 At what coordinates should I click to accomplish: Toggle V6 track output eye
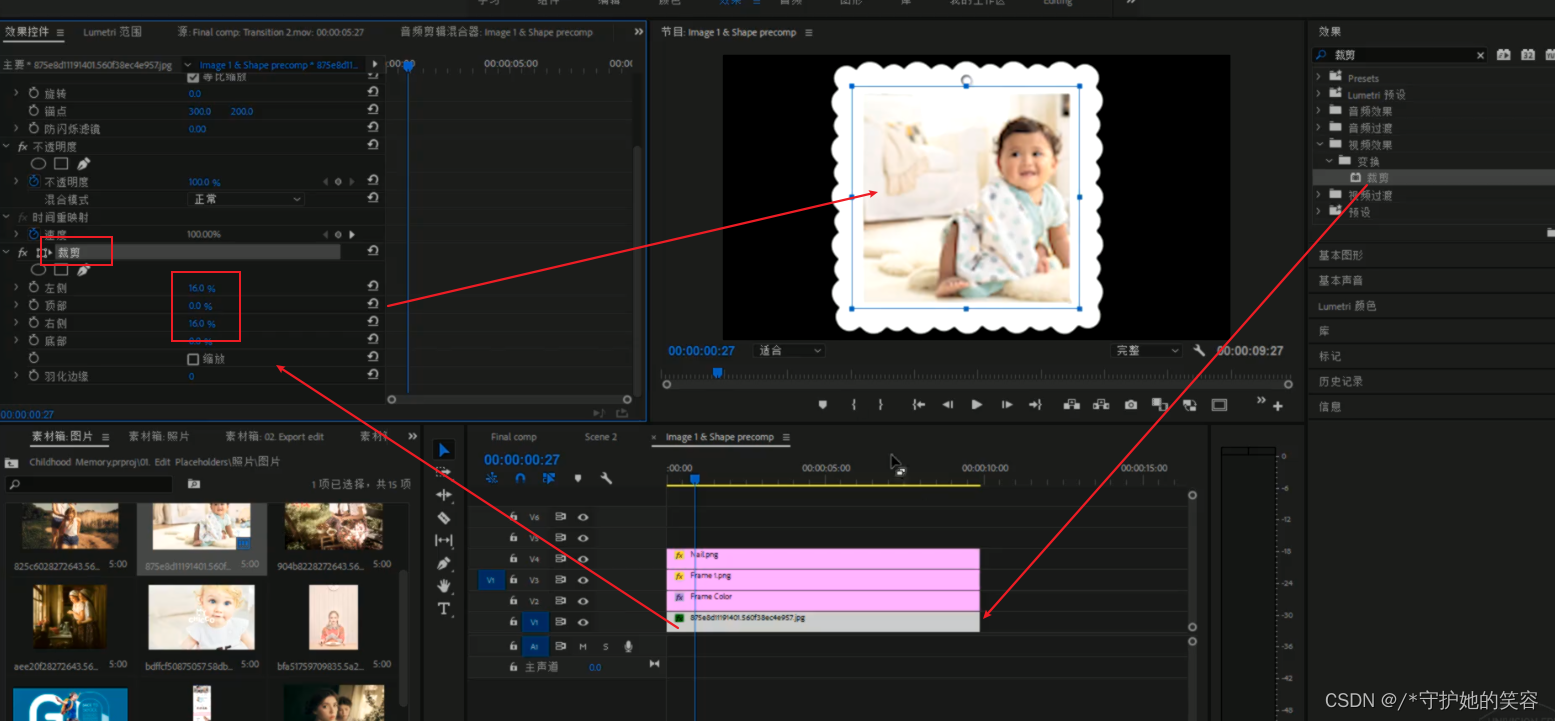(583, 517)
